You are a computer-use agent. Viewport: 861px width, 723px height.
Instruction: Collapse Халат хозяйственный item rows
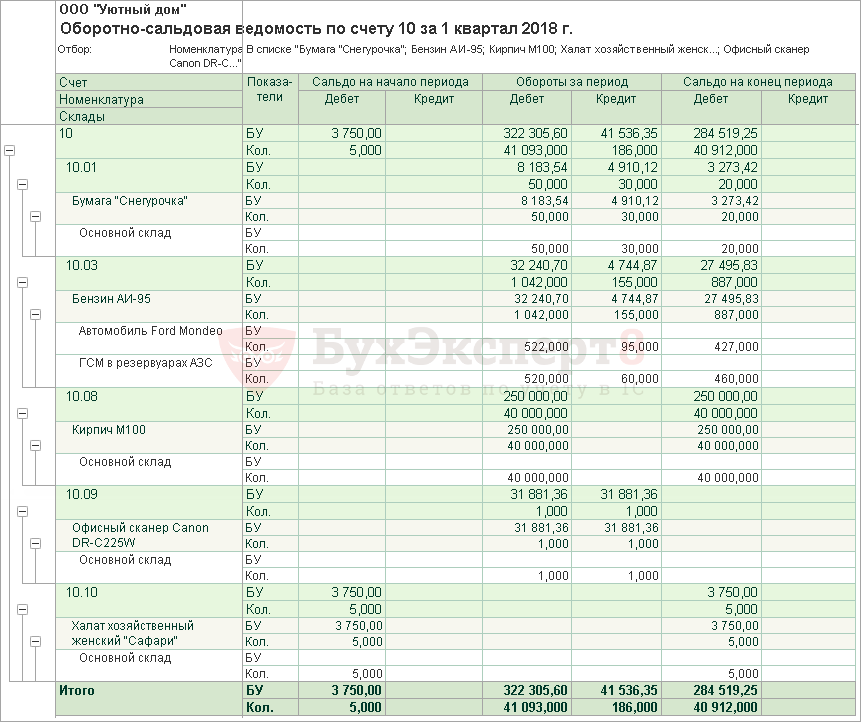point(35,641)
